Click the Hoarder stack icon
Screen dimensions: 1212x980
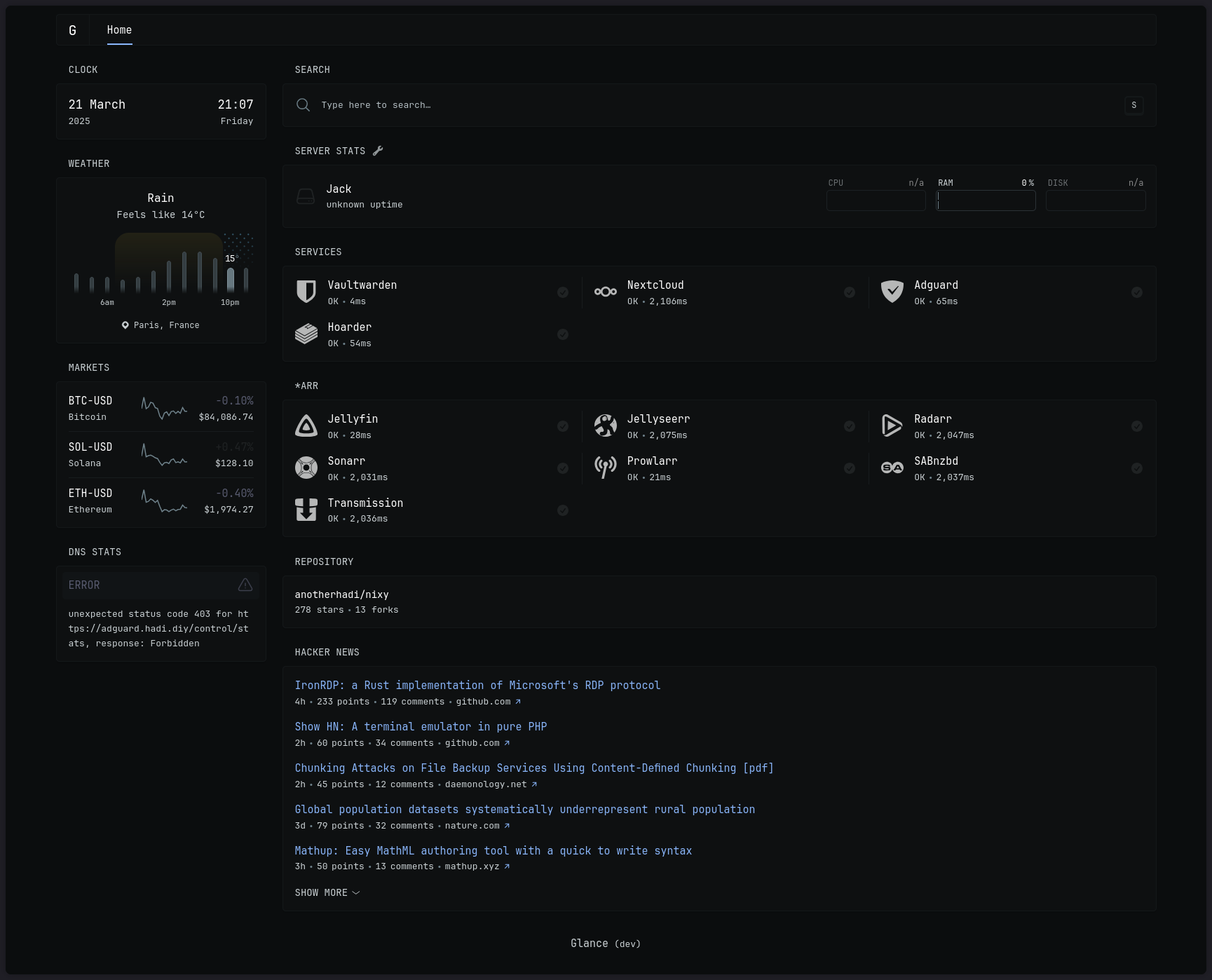(306, 334)
